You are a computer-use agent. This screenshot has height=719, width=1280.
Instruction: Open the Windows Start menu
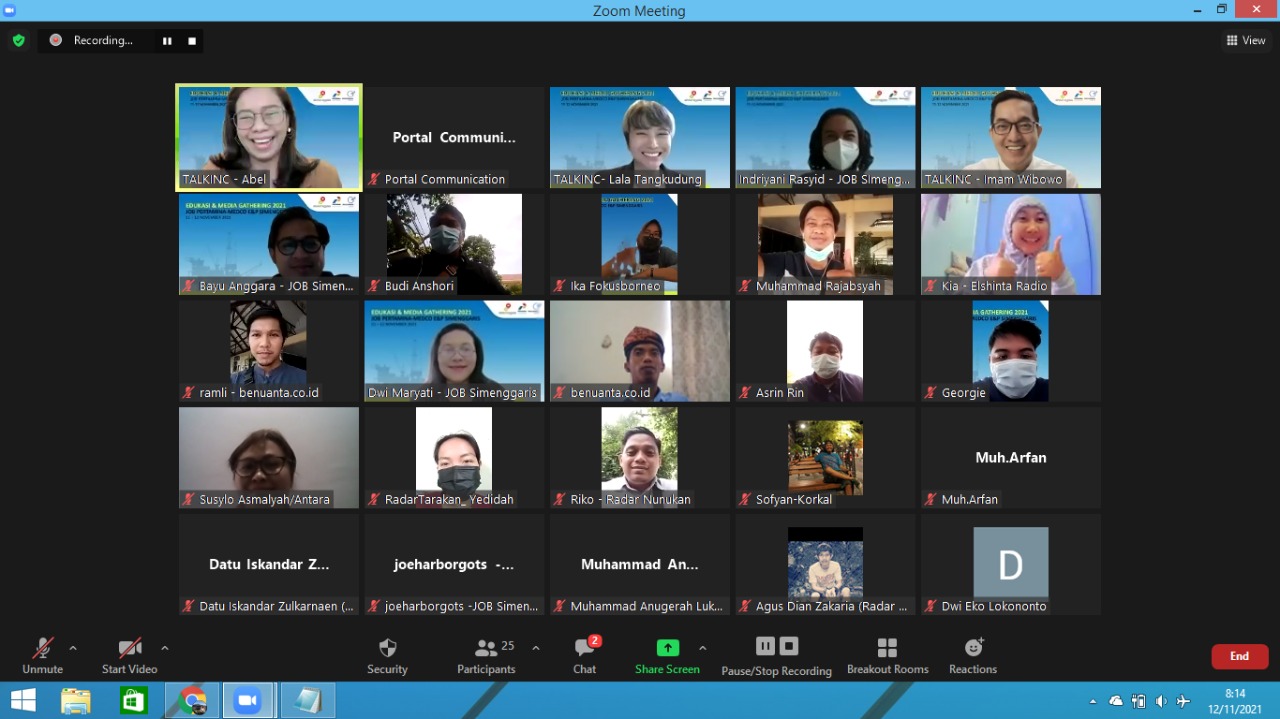(23, 700)
